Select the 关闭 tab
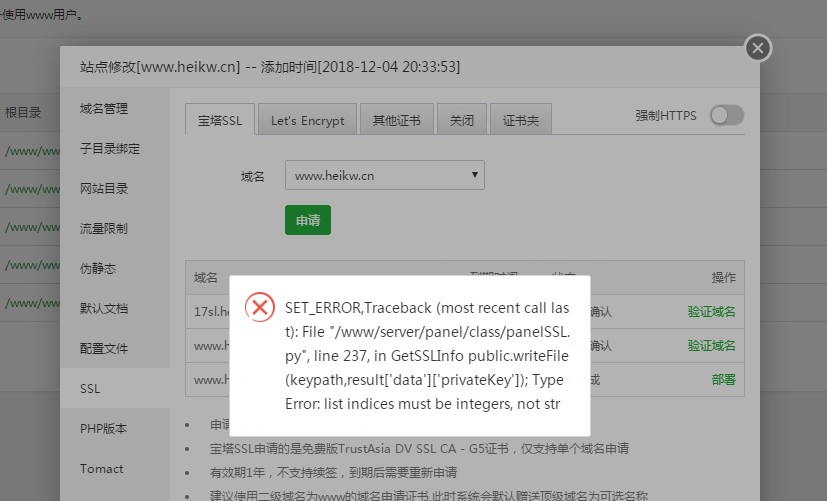The image size is (827, 501). [461, 120]
